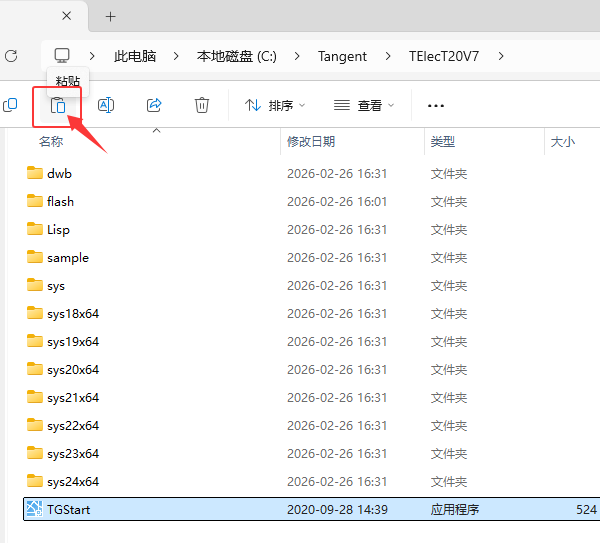The width and height of the screenshot is (600, 543).
Task: Select the Lisp folder
Action: [x=58, y=230]
